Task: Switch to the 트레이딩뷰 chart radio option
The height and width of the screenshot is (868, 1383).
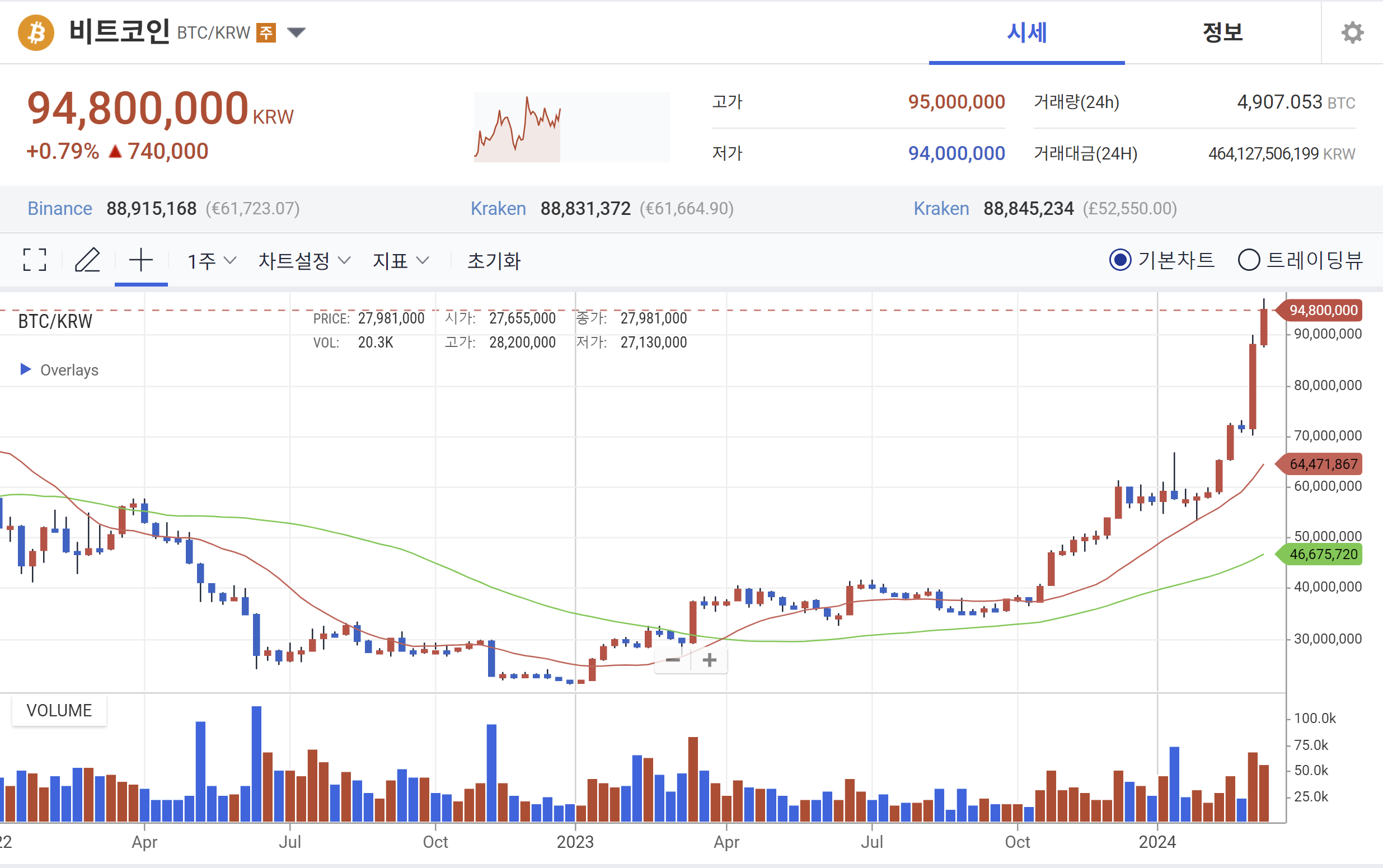Action: click(1249, 260)
